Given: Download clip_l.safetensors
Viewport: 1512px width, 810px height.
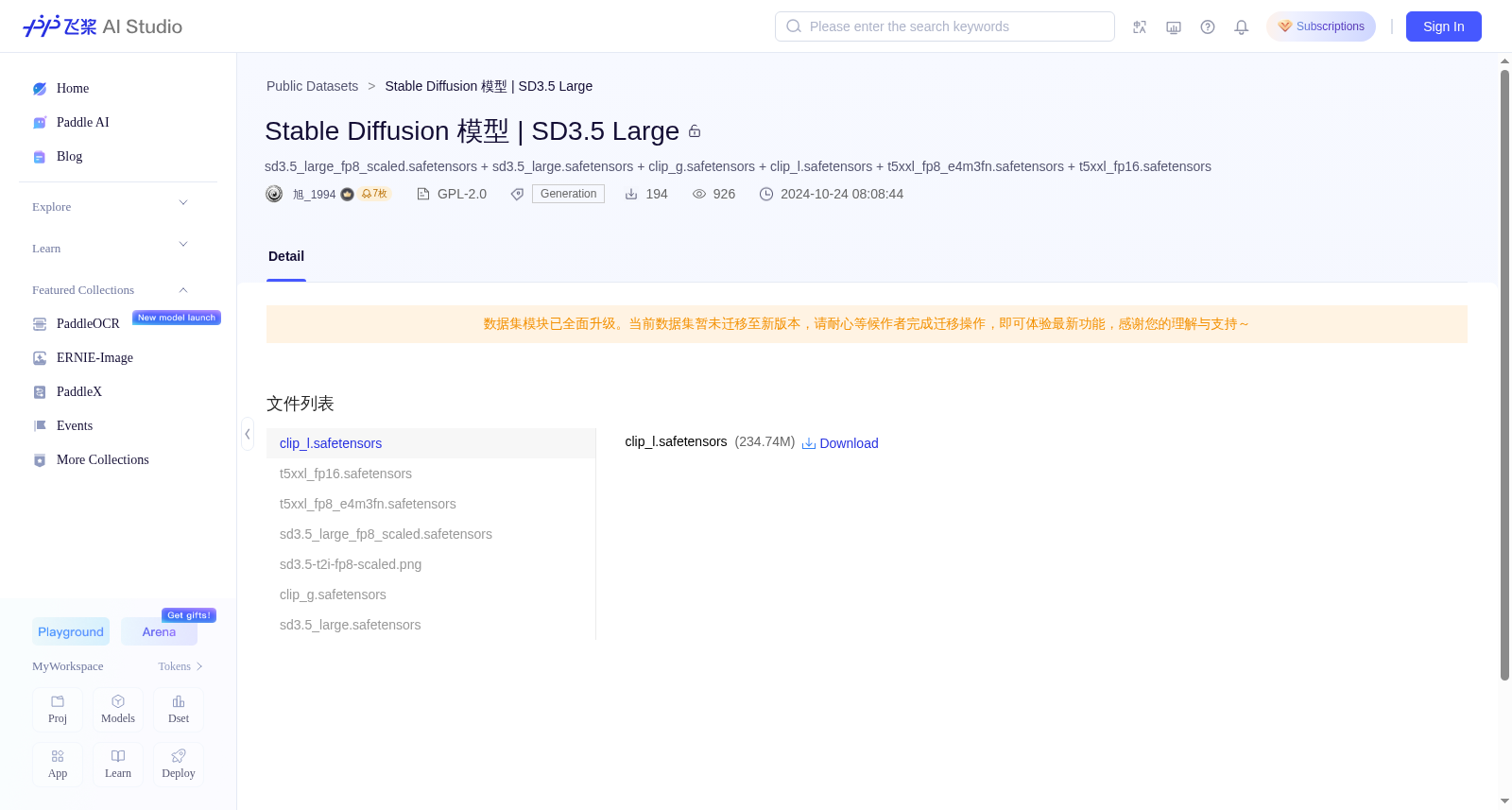Looking at the screenshot, I should tap(840, 443).
